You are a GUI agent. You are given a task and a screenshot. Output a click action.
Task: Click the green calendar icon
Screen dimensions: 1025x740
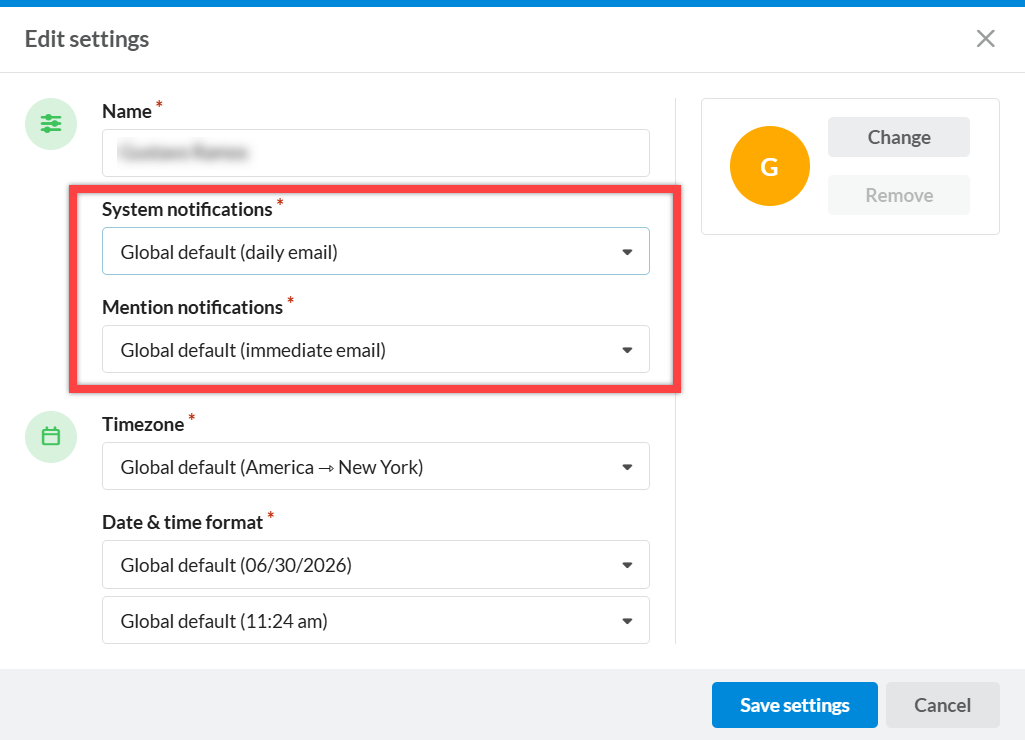51,437
